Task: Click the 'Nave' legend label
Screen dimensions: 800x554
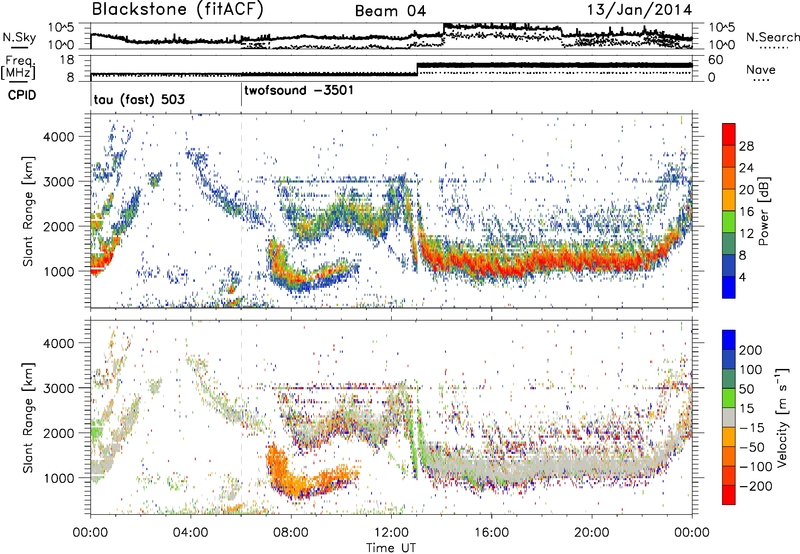Action: (x=761, y=69)
